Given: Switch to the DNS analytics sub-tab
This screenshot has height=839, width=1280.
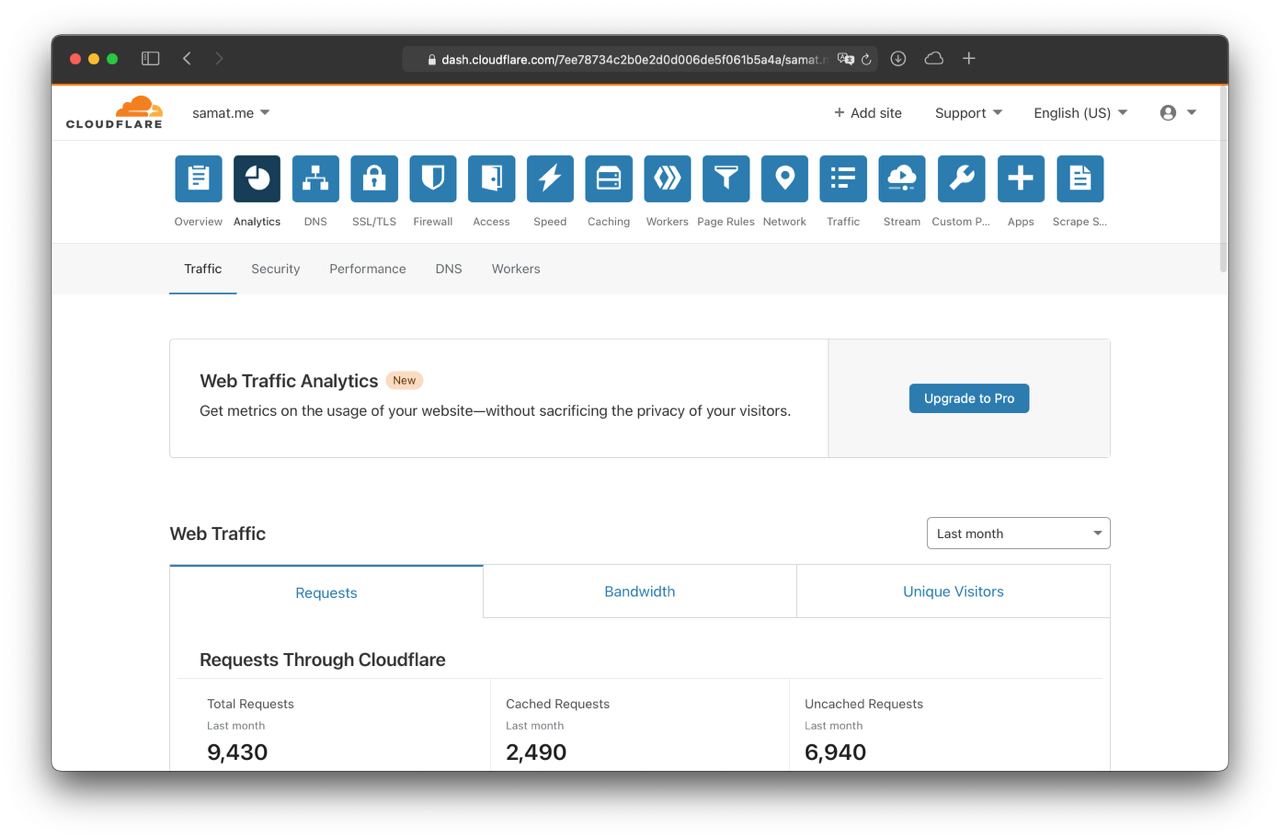Looking at the screenshot, I should (x=449, y=269).
